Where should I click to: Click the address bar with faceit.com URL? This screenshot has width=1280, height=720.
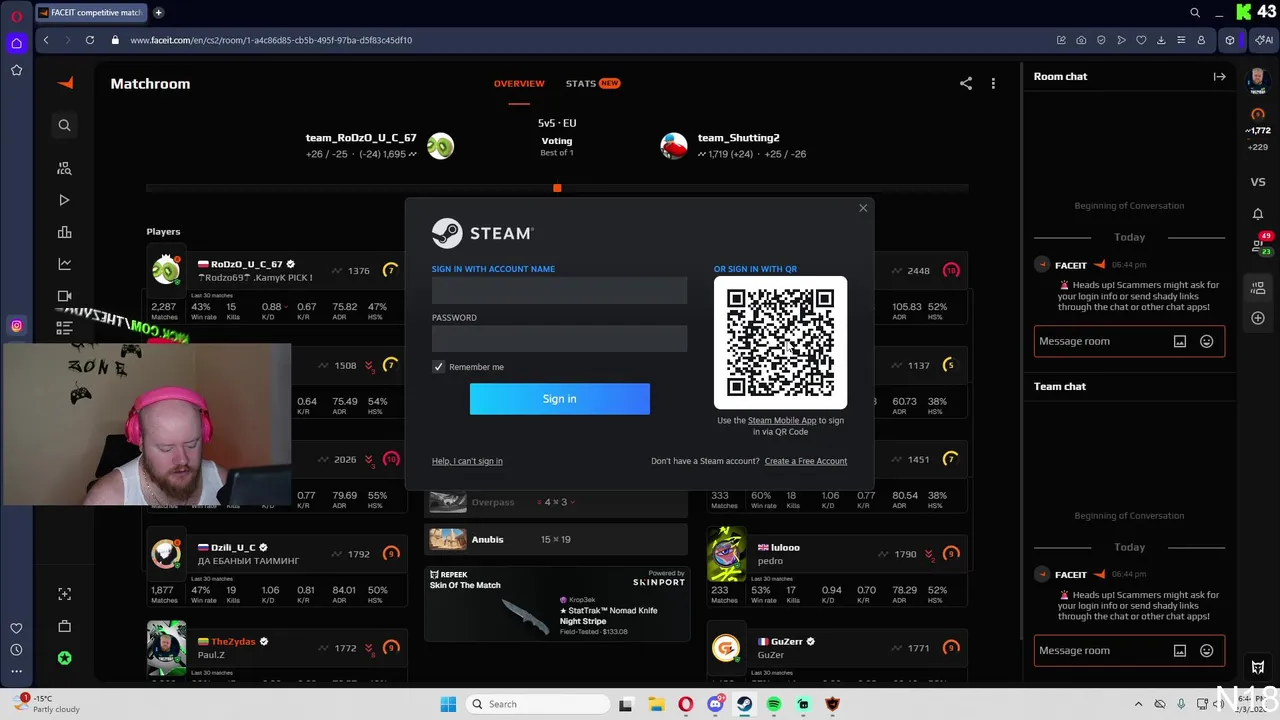tap(270, 40)
